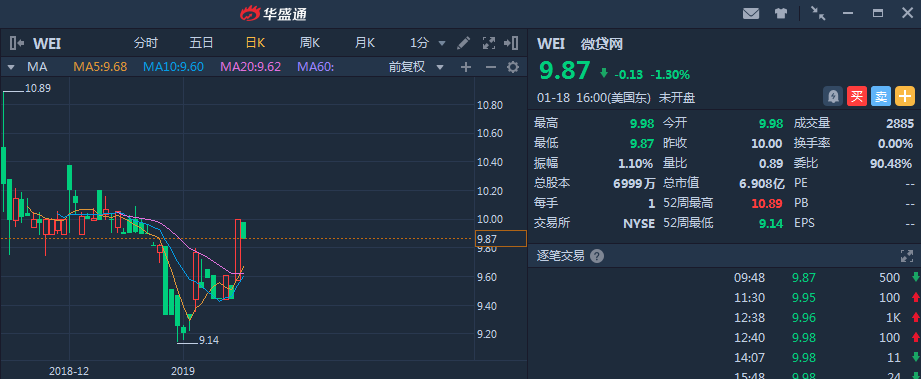Select the 09:48 trade row
Screen dimensions: 921x379
[x=724, y=277]
